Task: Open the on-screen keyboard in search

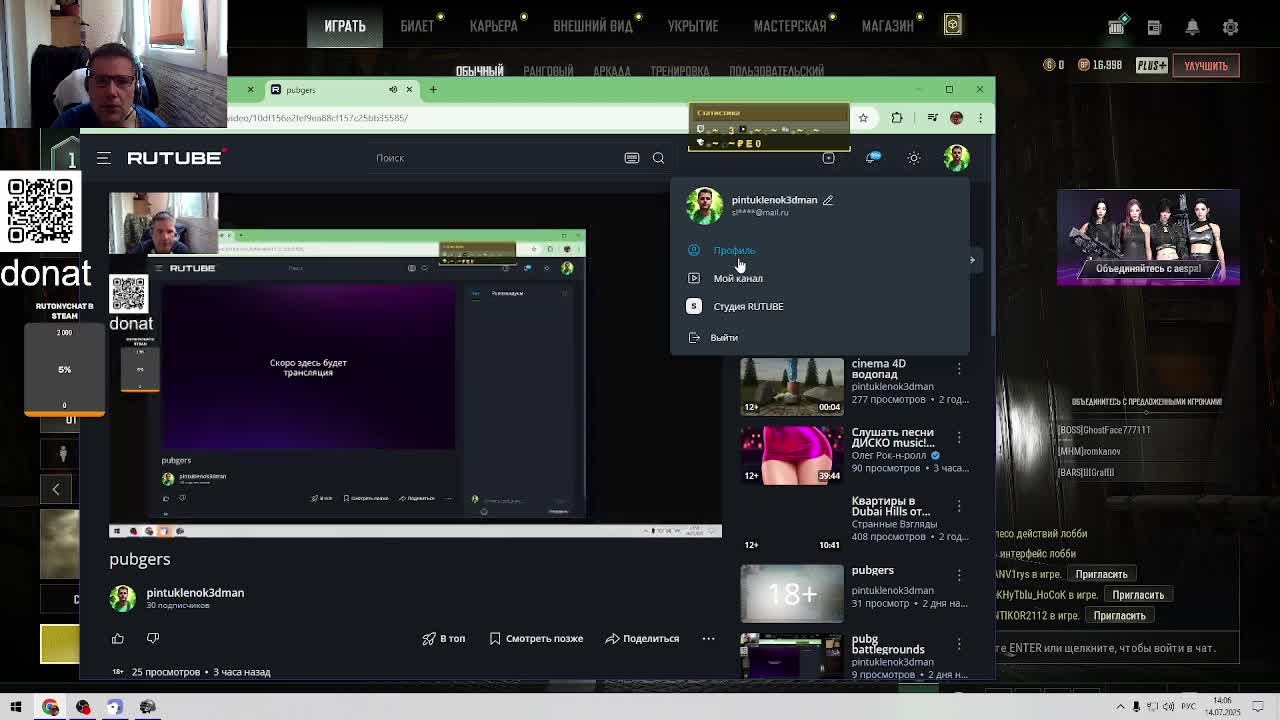Action: tap(632, 158)
